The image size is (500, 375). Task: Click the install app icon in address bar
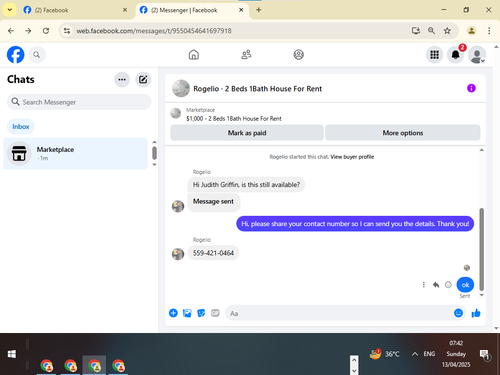tap(415, 31)
